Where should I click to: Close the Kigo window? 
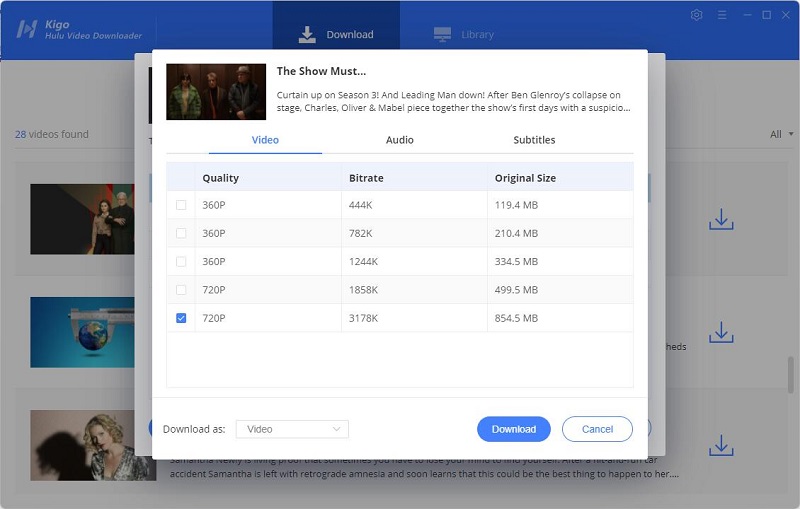coord(786,15)
